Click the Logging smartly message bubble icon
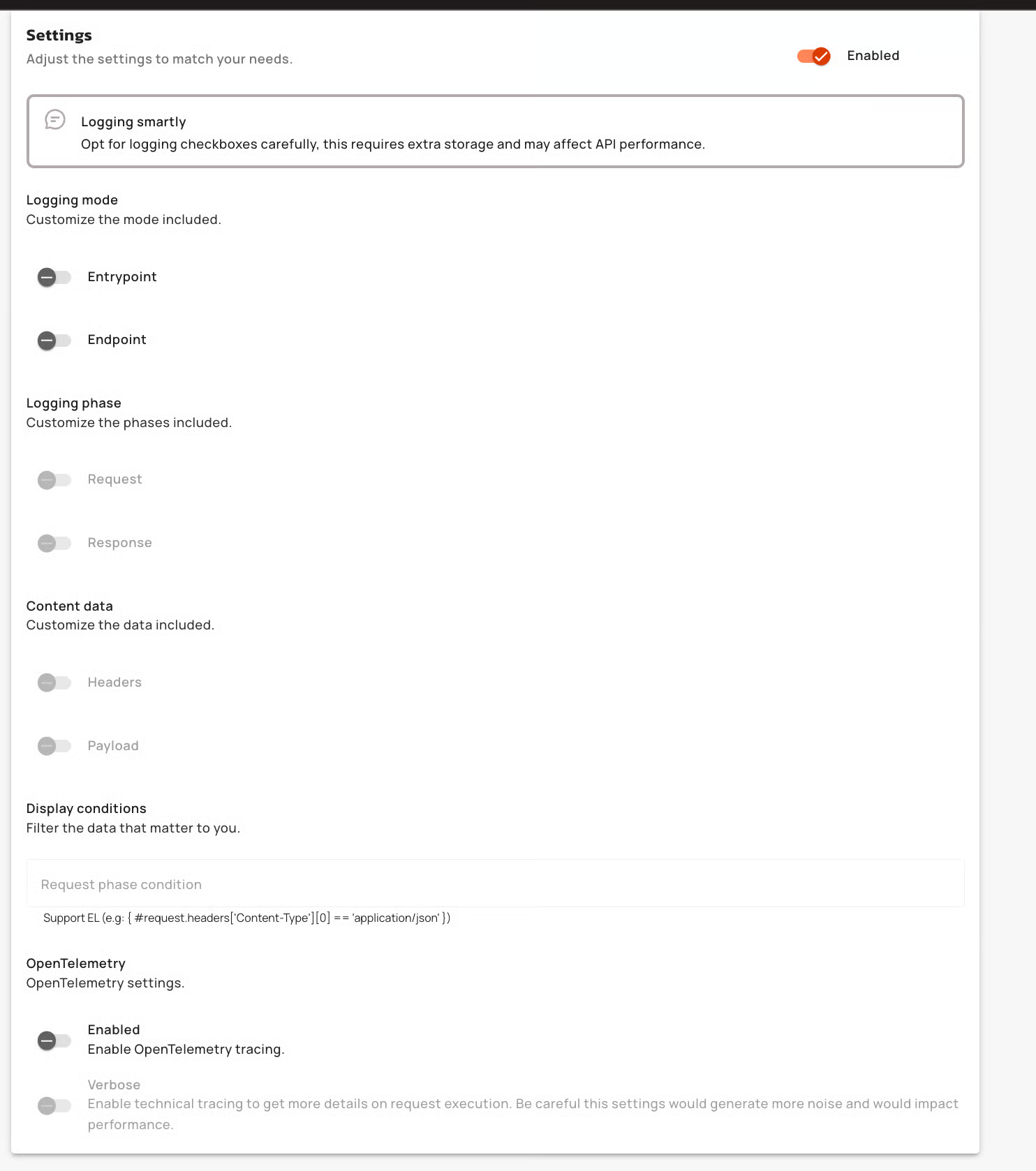The height and width of the screenshot is (1171, 1036). coord(55,120)
